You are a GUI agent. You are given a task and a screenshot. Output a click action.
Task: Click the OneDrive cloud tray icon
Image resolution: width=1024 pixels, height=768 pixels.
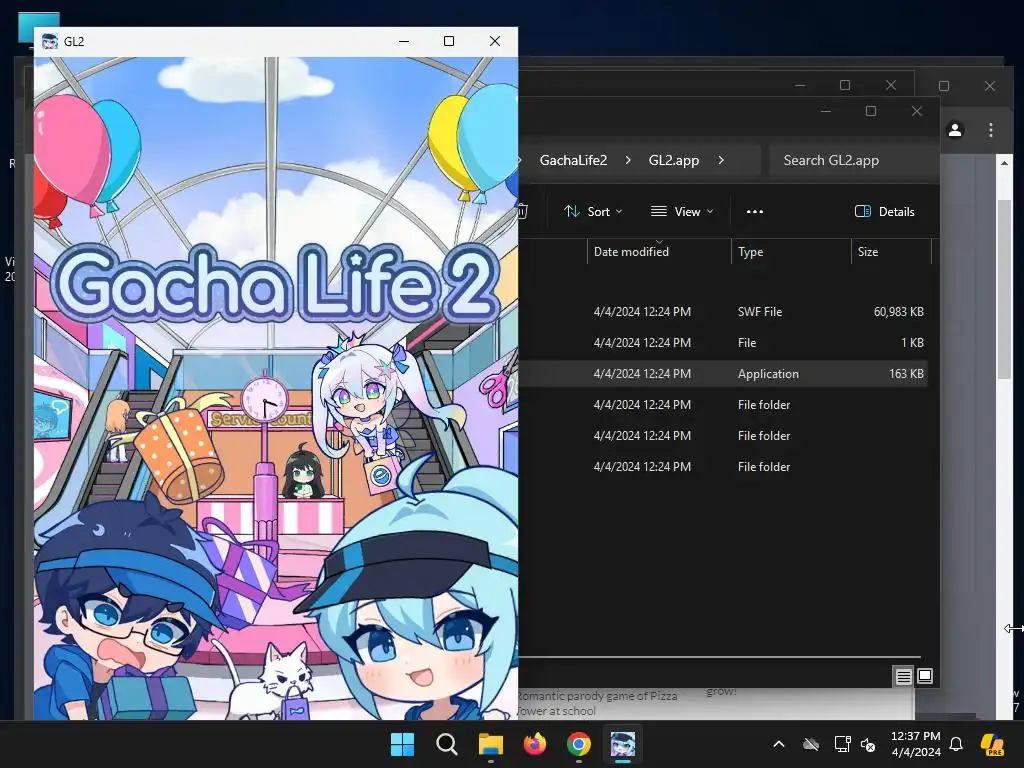tap(811, 744)
